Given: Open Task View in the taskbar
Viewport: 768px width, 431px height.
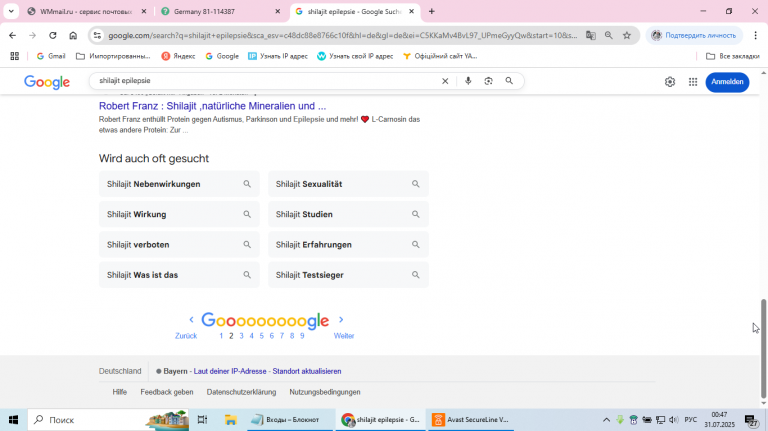Looking at the screenshot, I should [202, 420].
